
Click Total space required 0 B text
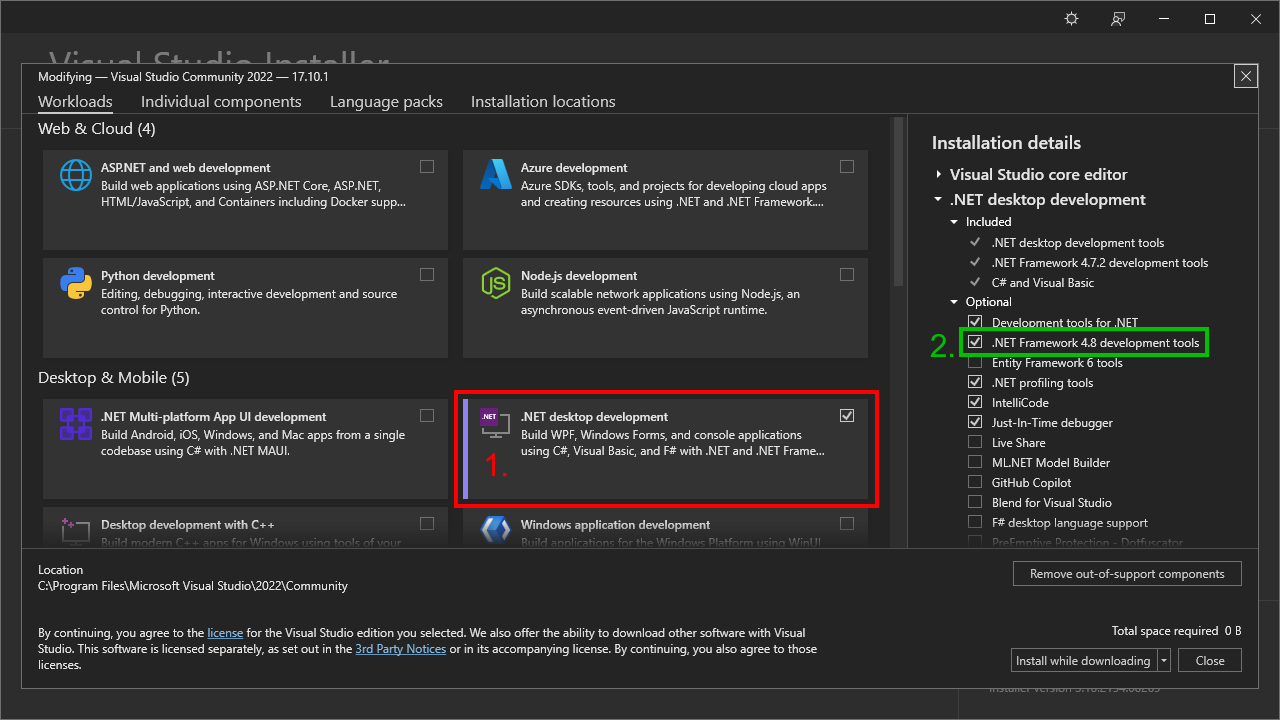click(x=1176, y=631)
